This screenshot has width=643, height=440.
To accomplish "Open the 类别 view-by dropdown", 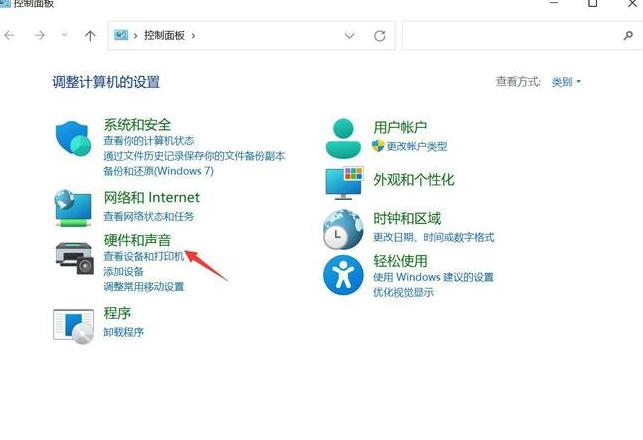I will [566, 82].
